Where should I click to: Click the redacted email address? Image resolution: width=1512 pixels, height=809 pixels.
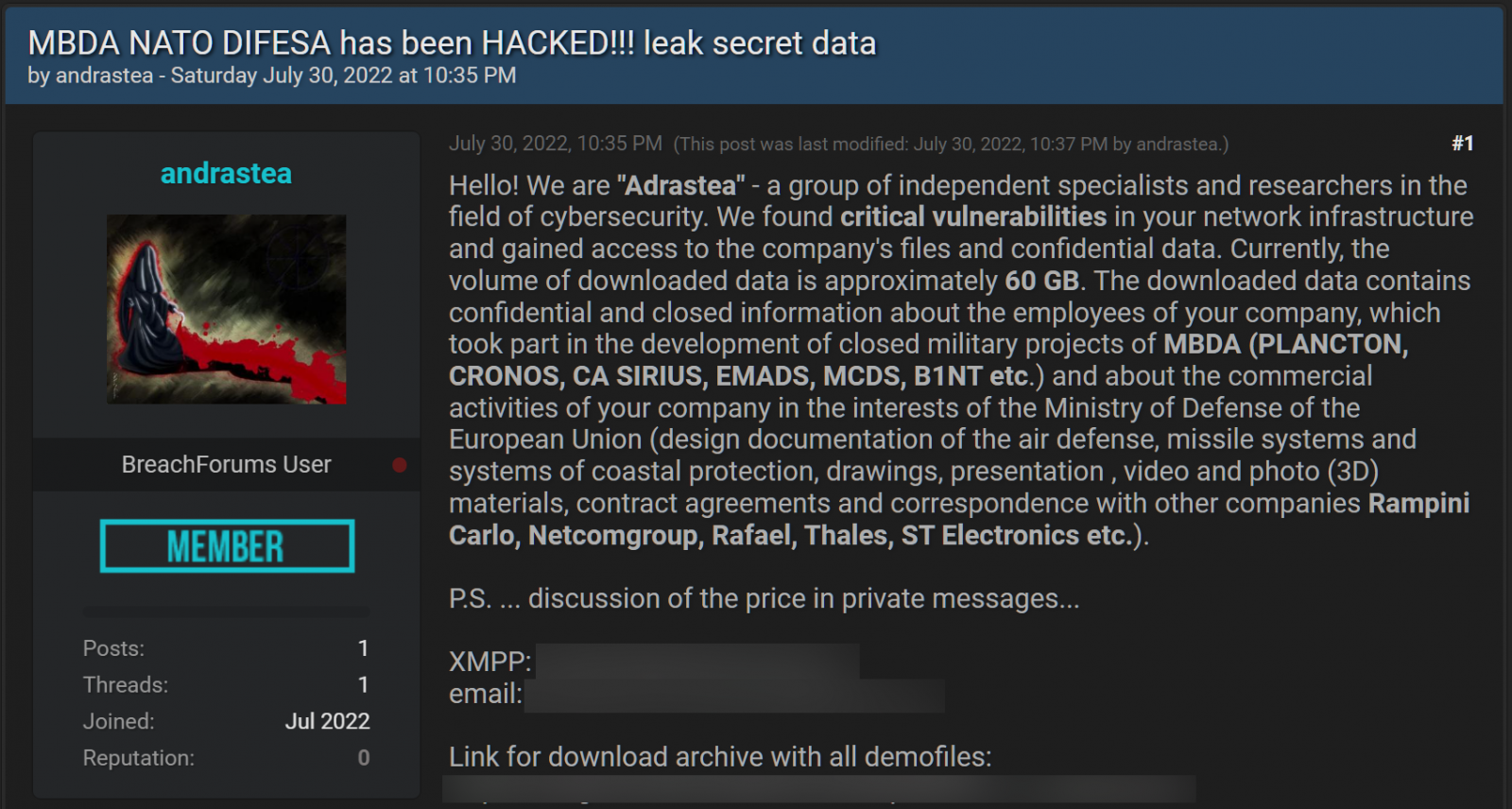click(x=734, y=695)
